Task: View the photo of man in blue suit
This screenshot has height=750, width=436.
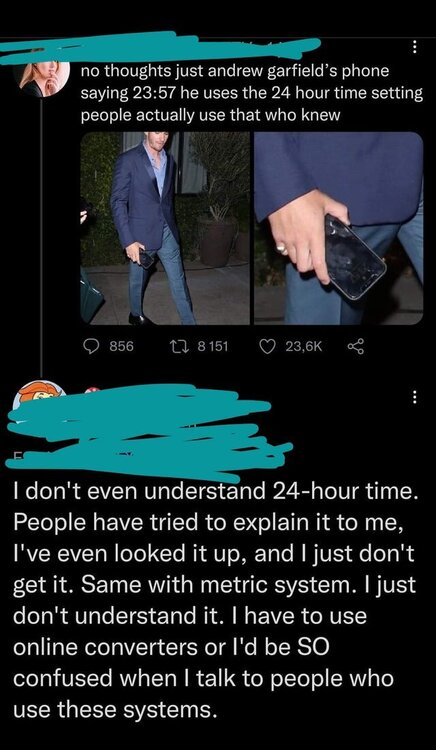Action: coord(165,228)
